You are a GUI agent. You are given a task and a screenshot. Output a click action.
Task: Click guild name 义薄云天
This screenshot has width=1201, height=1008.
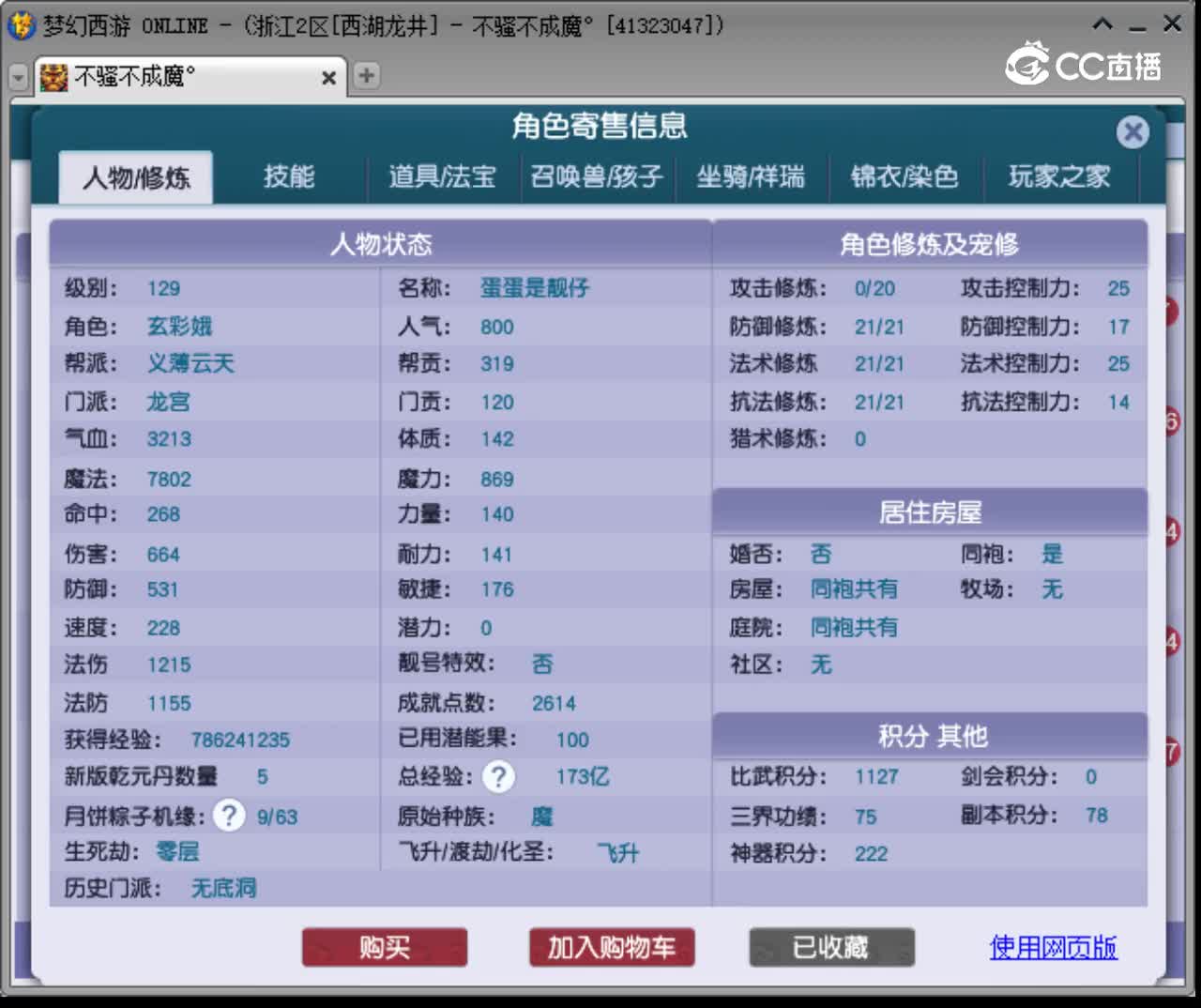(x=190, y=363)
